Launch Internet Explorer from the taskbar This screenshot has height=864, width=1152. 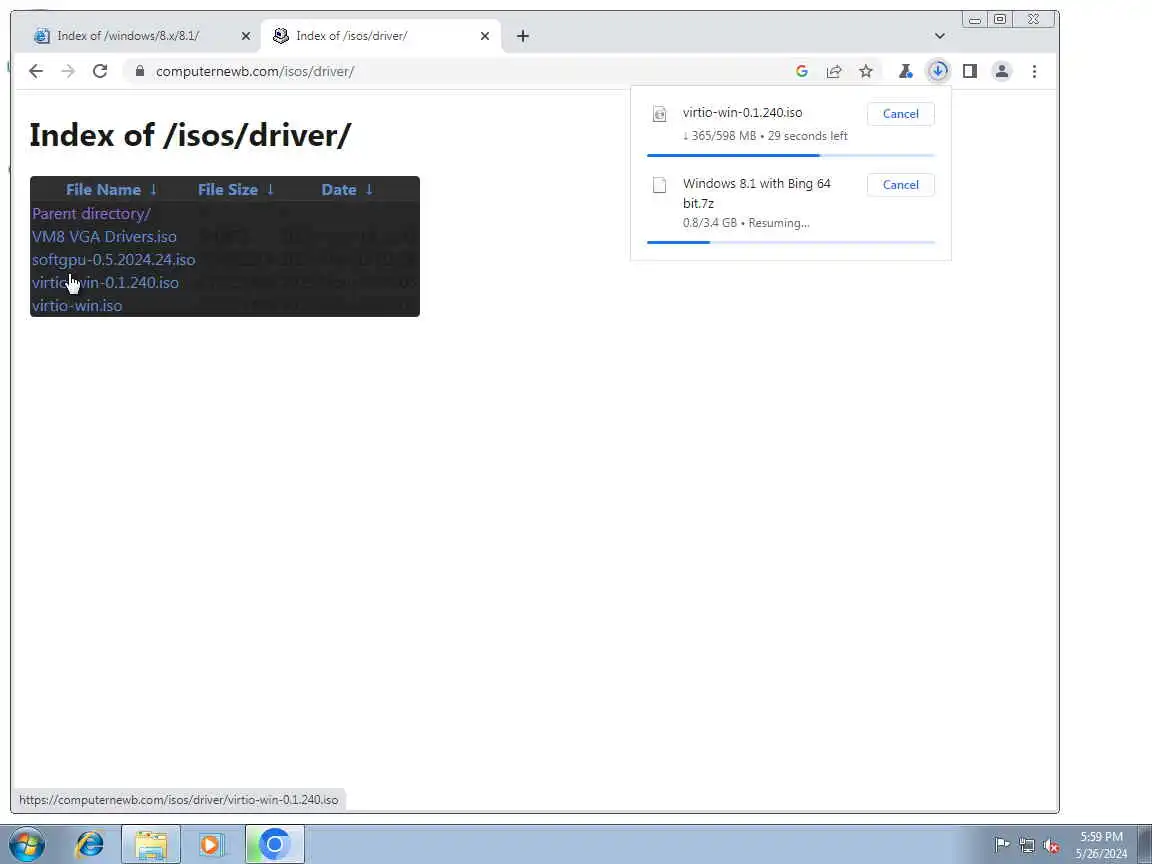90,845
